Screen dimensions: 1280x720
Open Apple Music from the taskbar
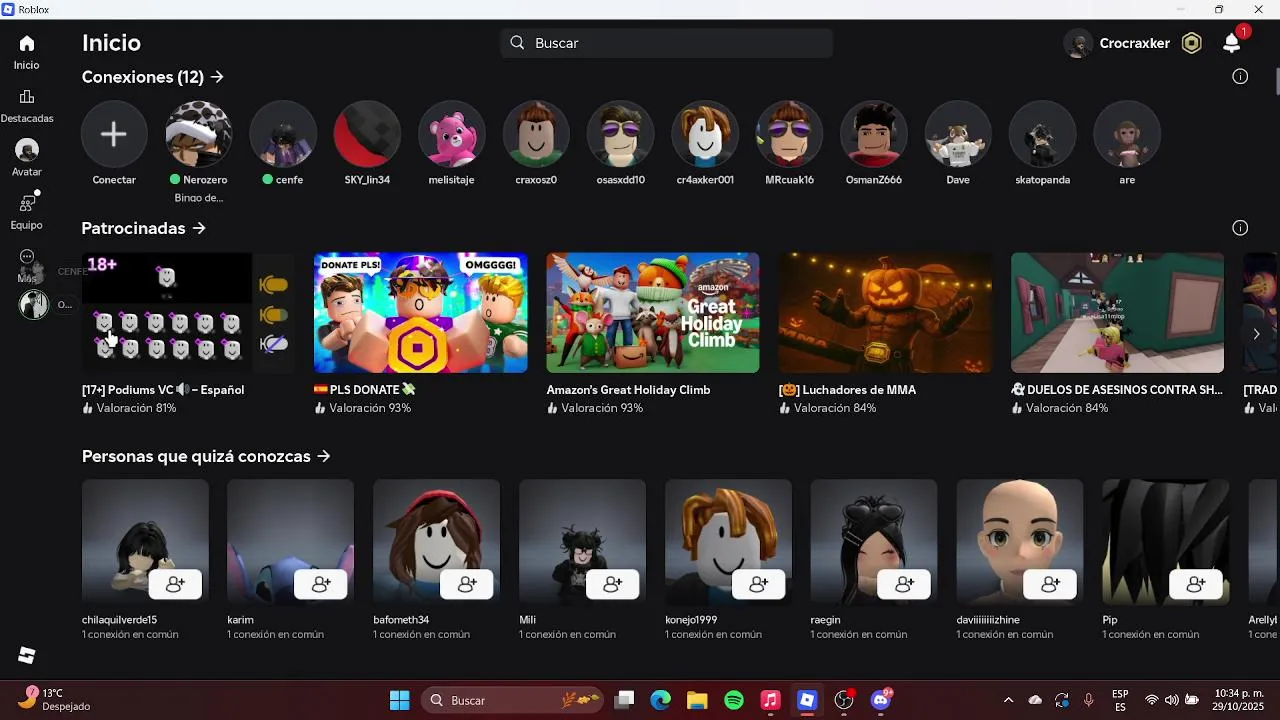click(770, 700)
